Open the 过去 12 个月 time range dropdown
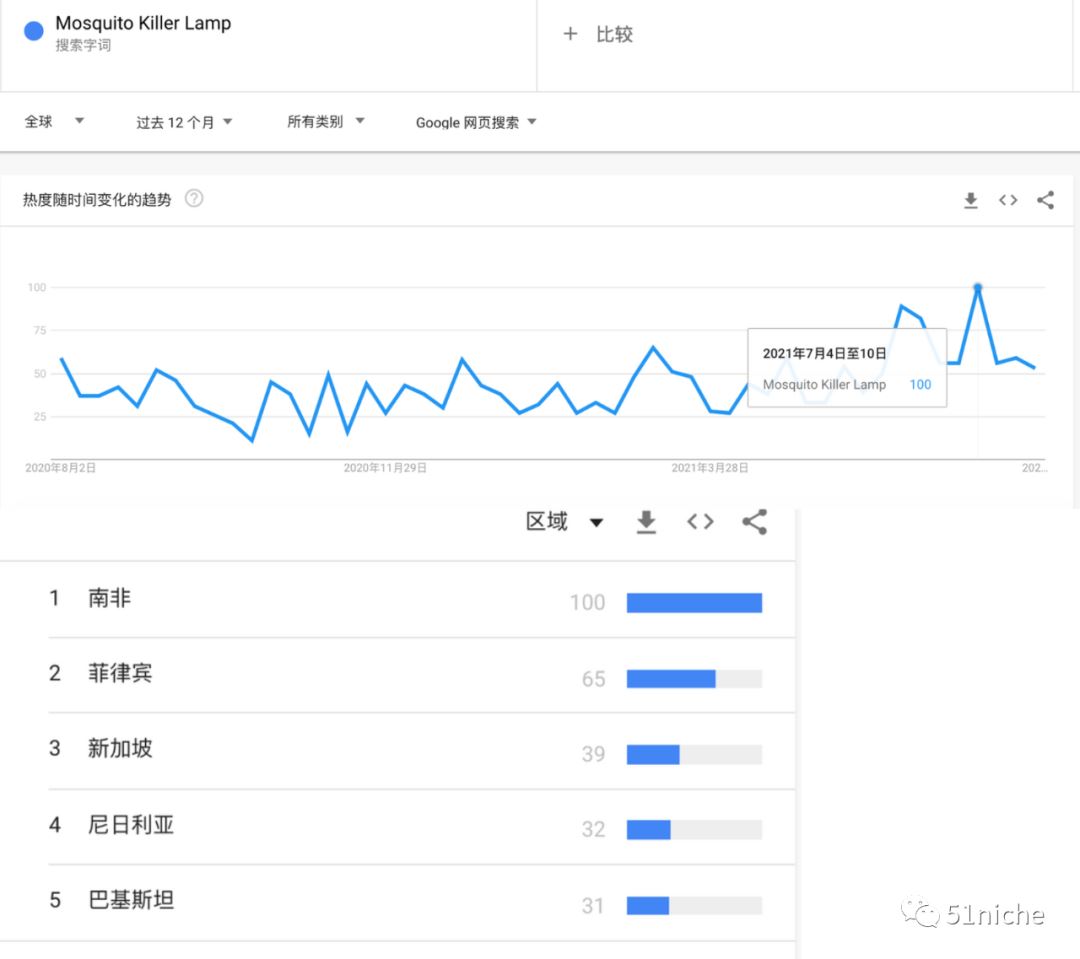Image resolution: width=1080 pixels, height=959 pixels. pyautogui.click(x=184, y=122)
